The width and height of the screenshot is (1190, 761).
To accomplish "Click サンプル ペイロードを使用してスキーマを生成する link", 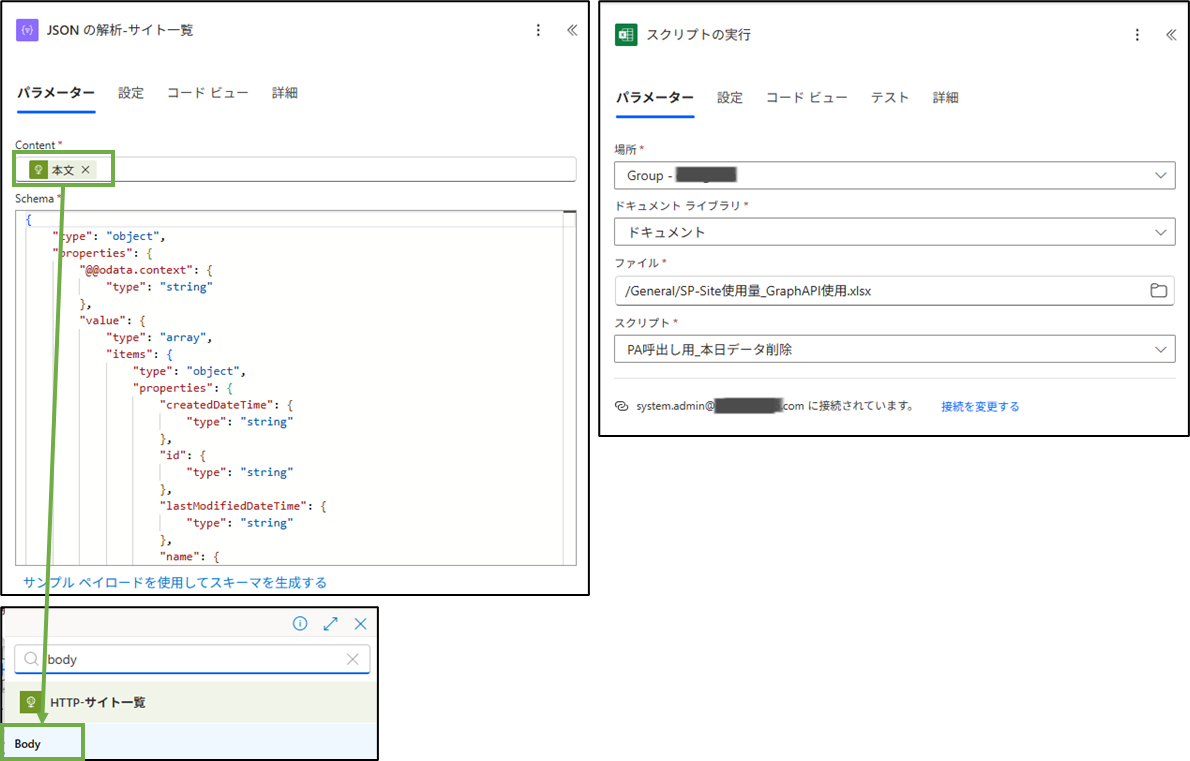I will tap(175, 582).
